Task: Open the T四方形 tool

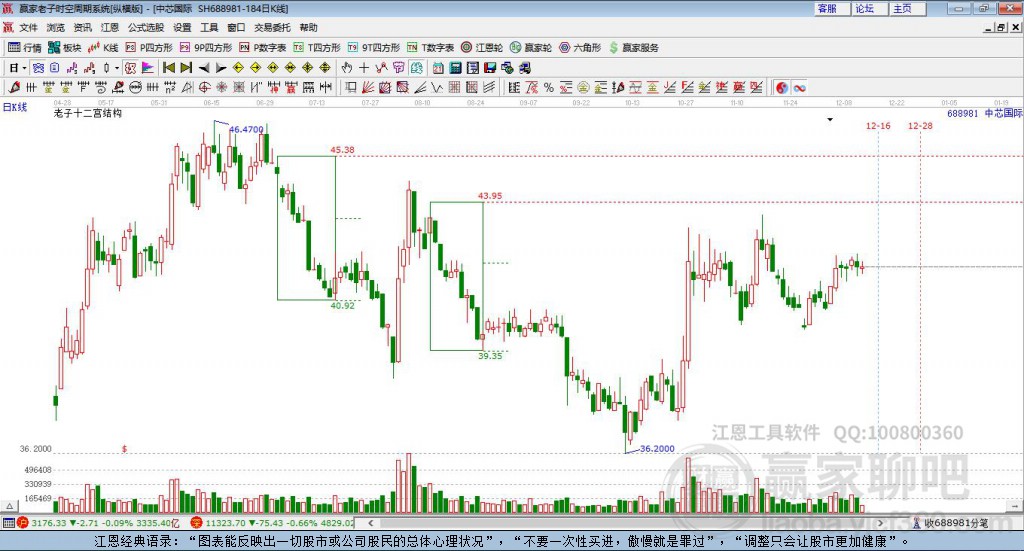Action: [x=317, y=48]
